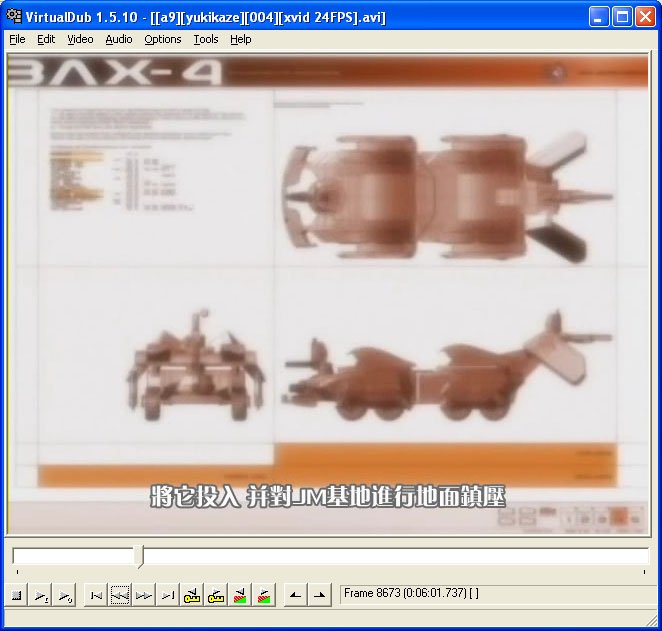Open the Audio menu
662x631 pixels.
pos(119,39)
